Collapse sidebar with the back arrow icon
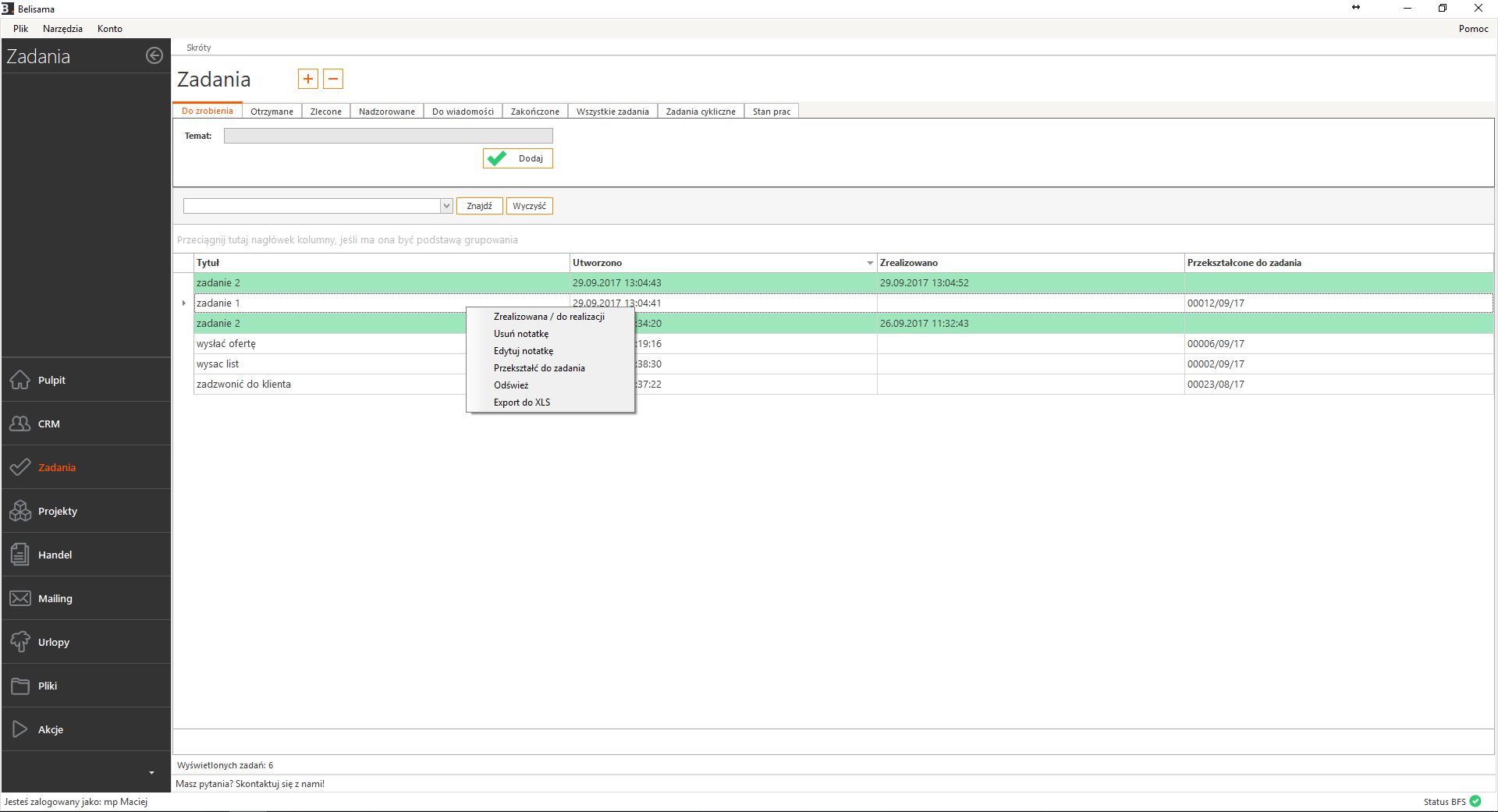Image resolution: width=1498 pixels, height=812 pixels. coord(154,55)
